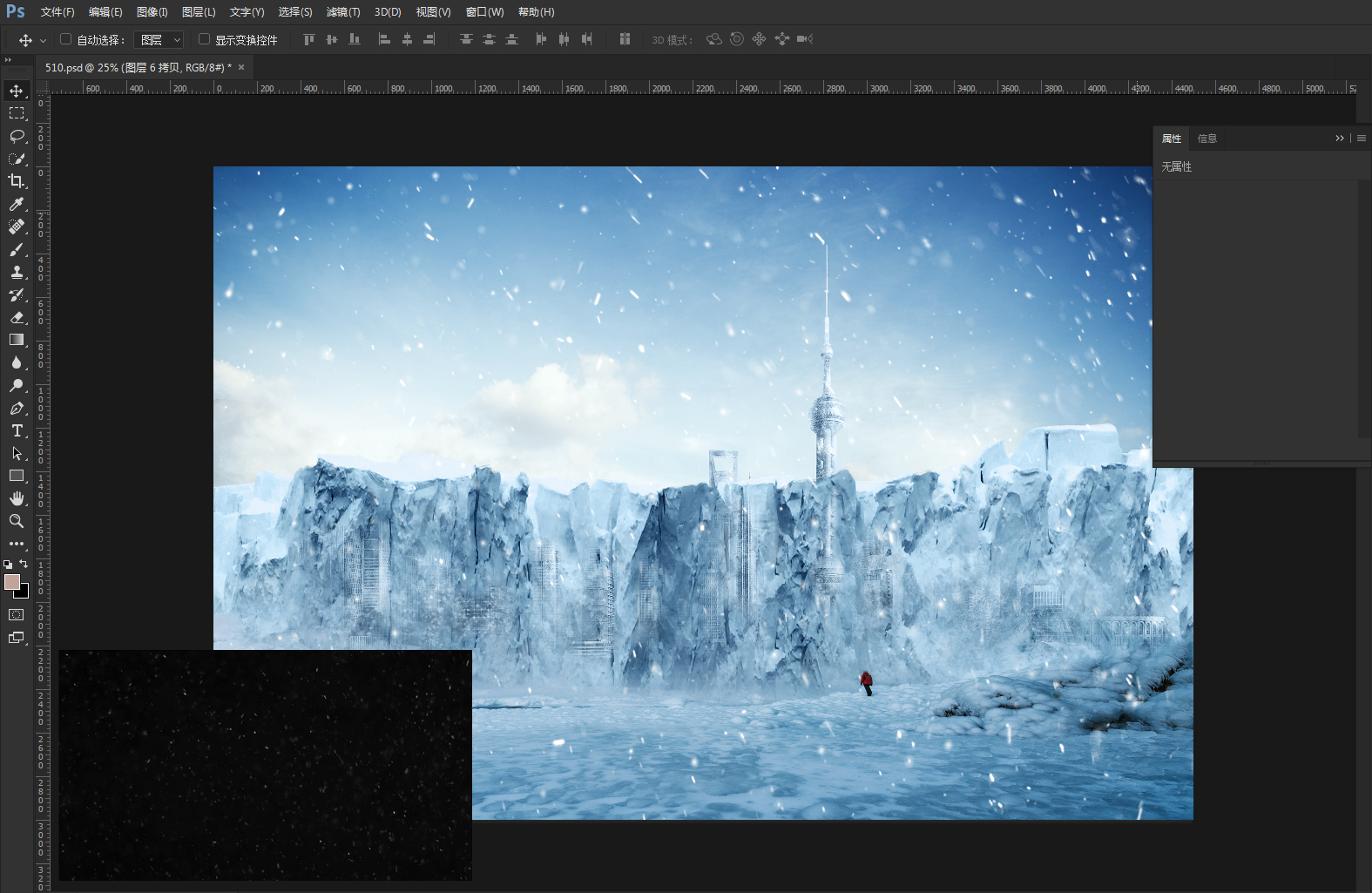Select the Crop tool
The height and width of the screenshot is (893, 1372).
[17, 181]
